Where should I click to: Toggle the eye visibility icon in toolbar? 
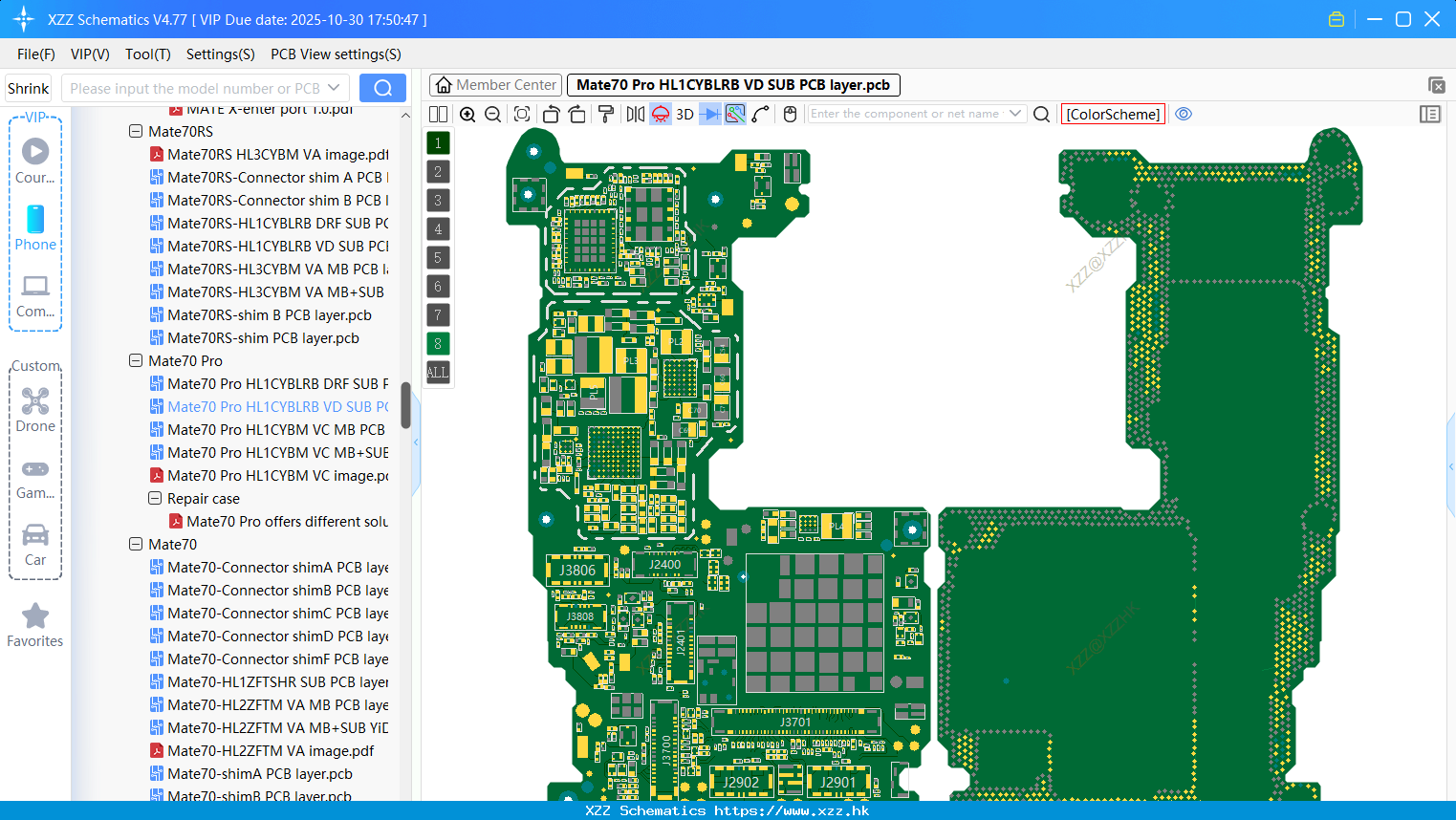(x=1184, y=114)
